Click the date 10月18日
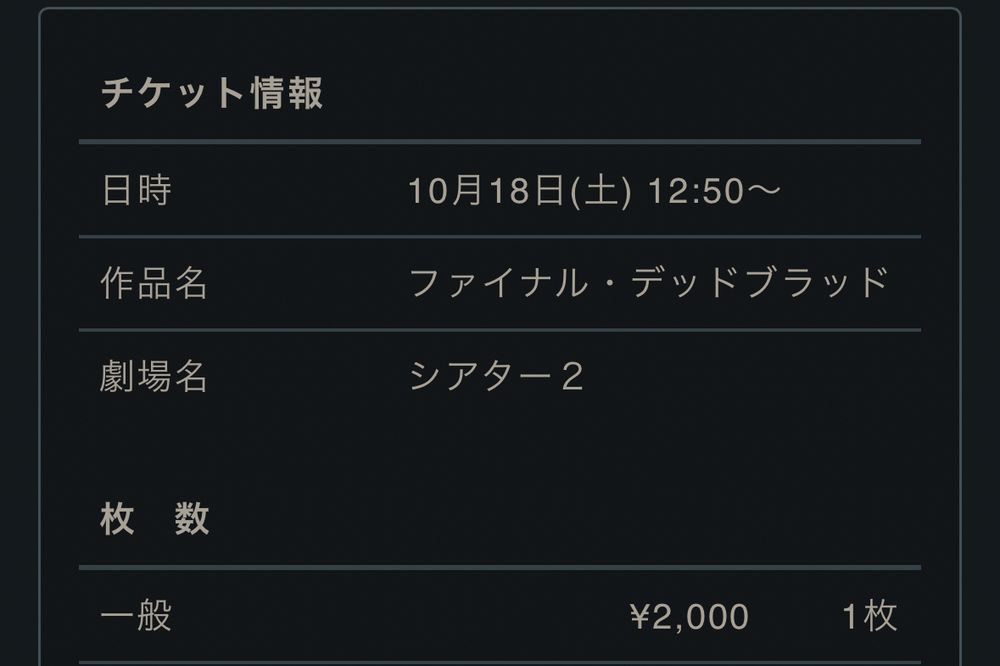Viewport: 1000px width, 666px height. pyautogui.click(x=486, y=190)
